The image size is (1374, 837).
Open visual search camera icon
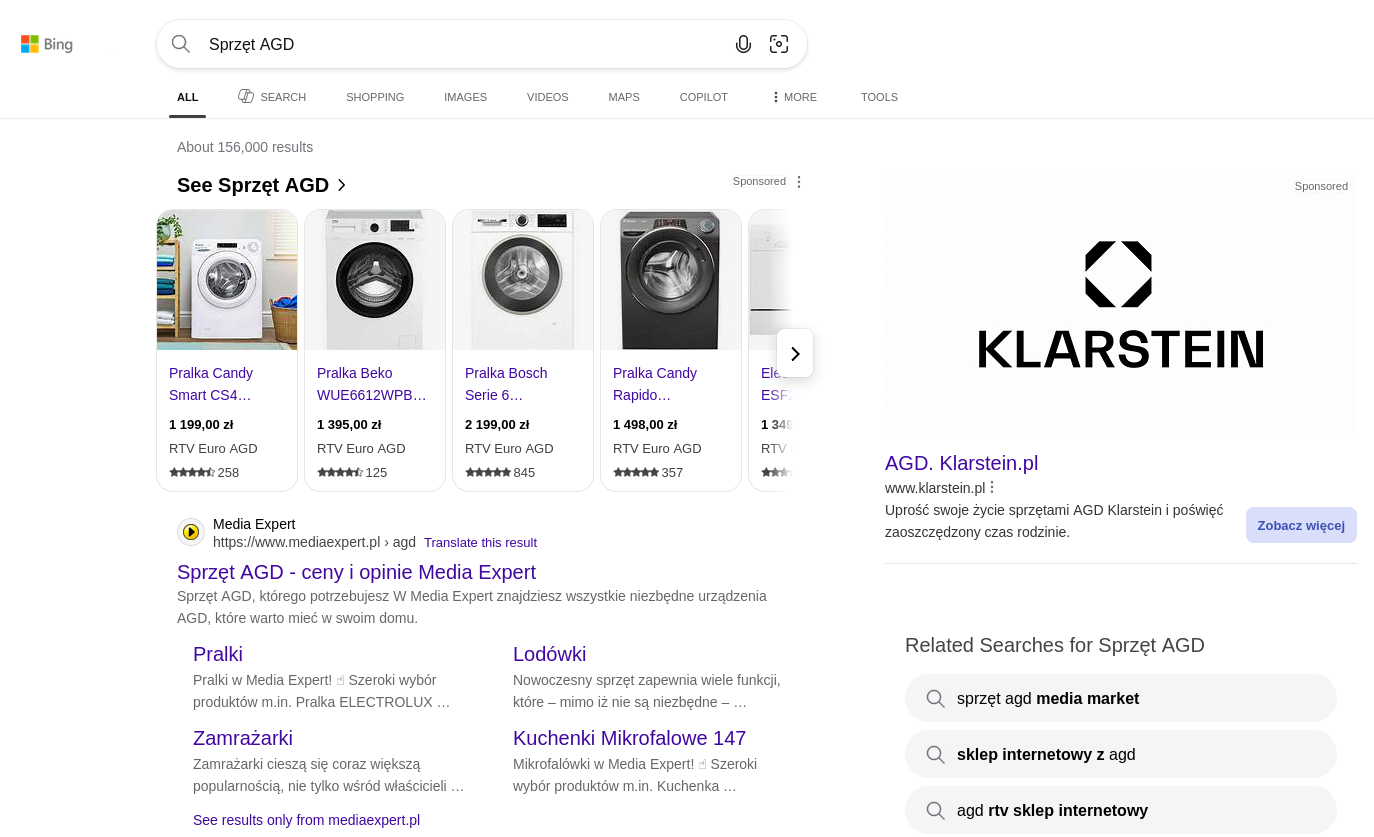click(x=779, y=44)
